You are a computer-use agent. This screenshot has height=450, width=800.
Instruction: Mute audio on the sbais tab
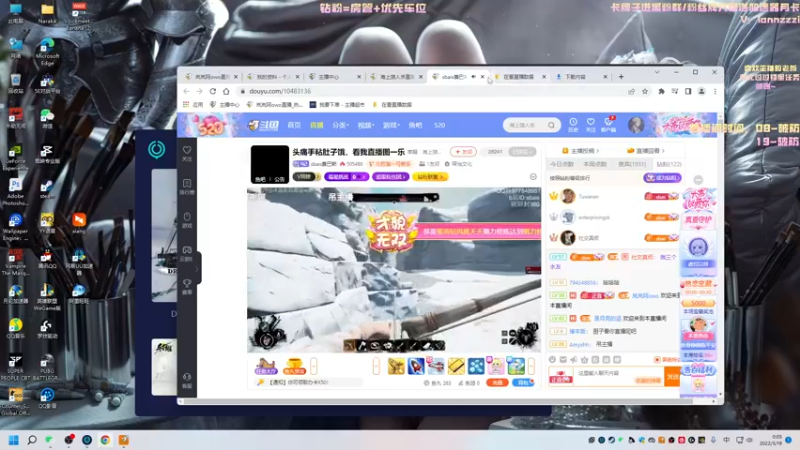(473, 77)
